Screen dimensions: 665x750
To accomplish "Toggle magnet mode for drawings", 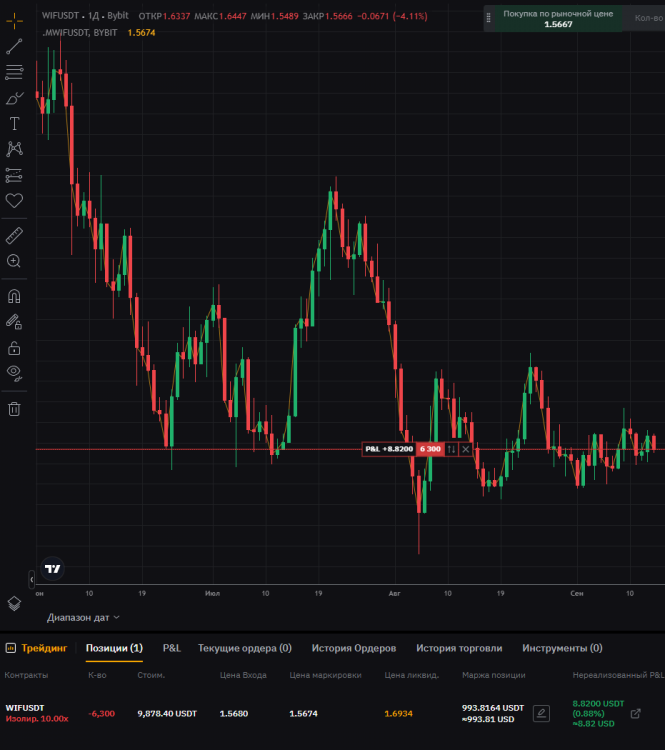I will pyautogui.click(x=14, y=297).
